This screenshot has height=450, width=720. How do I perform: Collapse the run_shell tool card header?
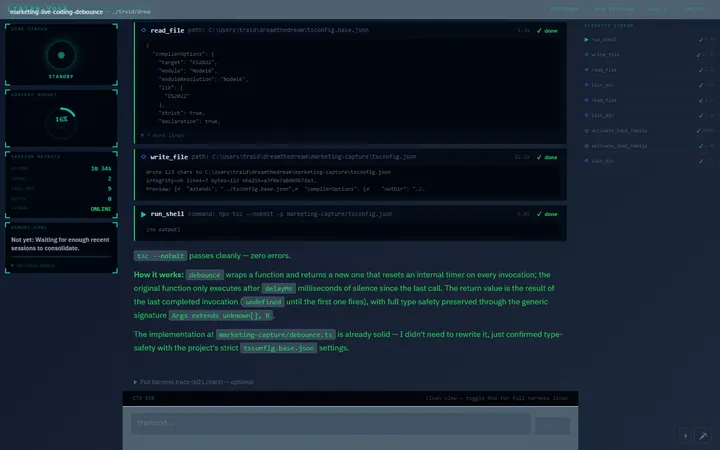[x=350, y=214]
